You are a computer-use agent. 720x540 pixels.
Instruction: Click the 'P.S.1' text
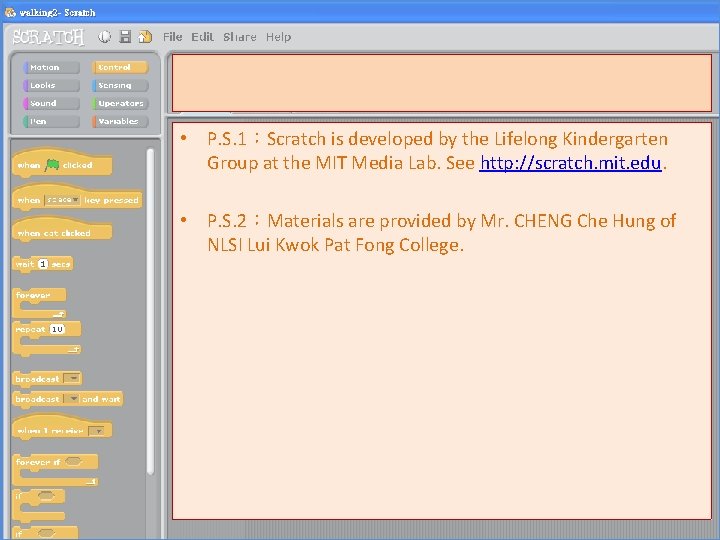pyautogui.click(x=227, y=139)
